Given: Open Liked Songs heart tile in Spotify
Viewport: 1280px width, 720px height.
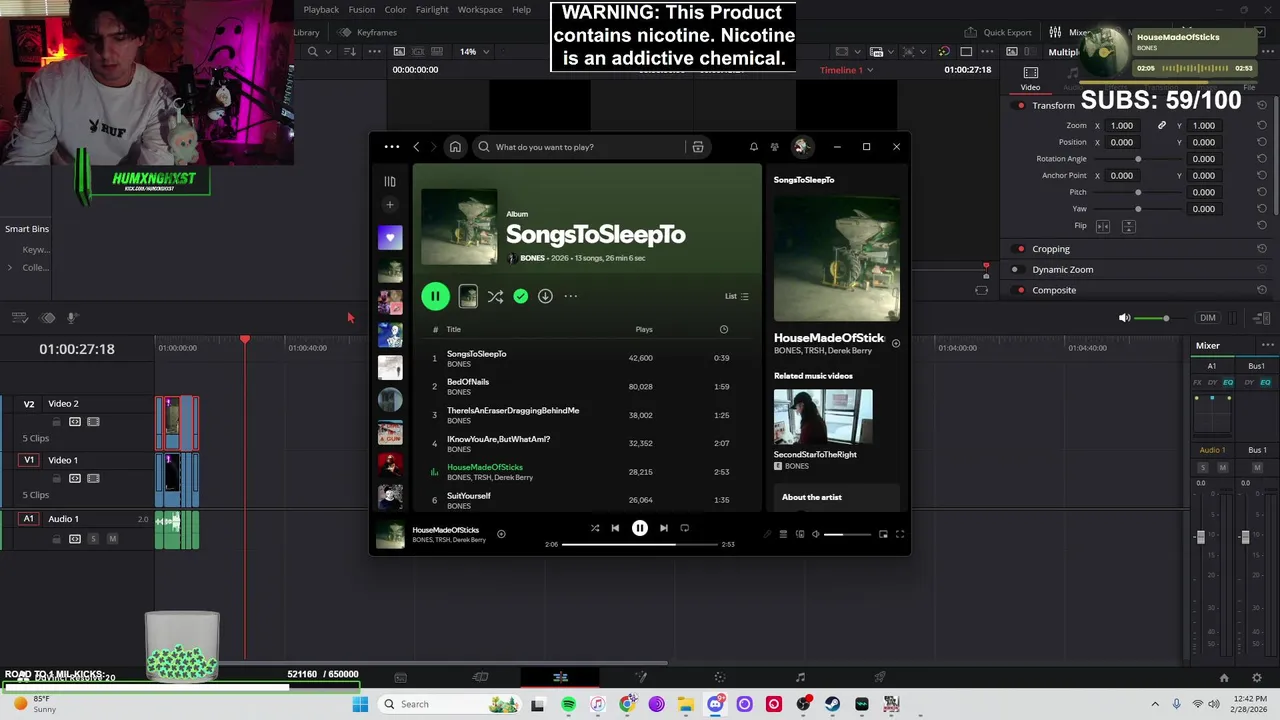Looking at the screenshot, I should (390, 237).
